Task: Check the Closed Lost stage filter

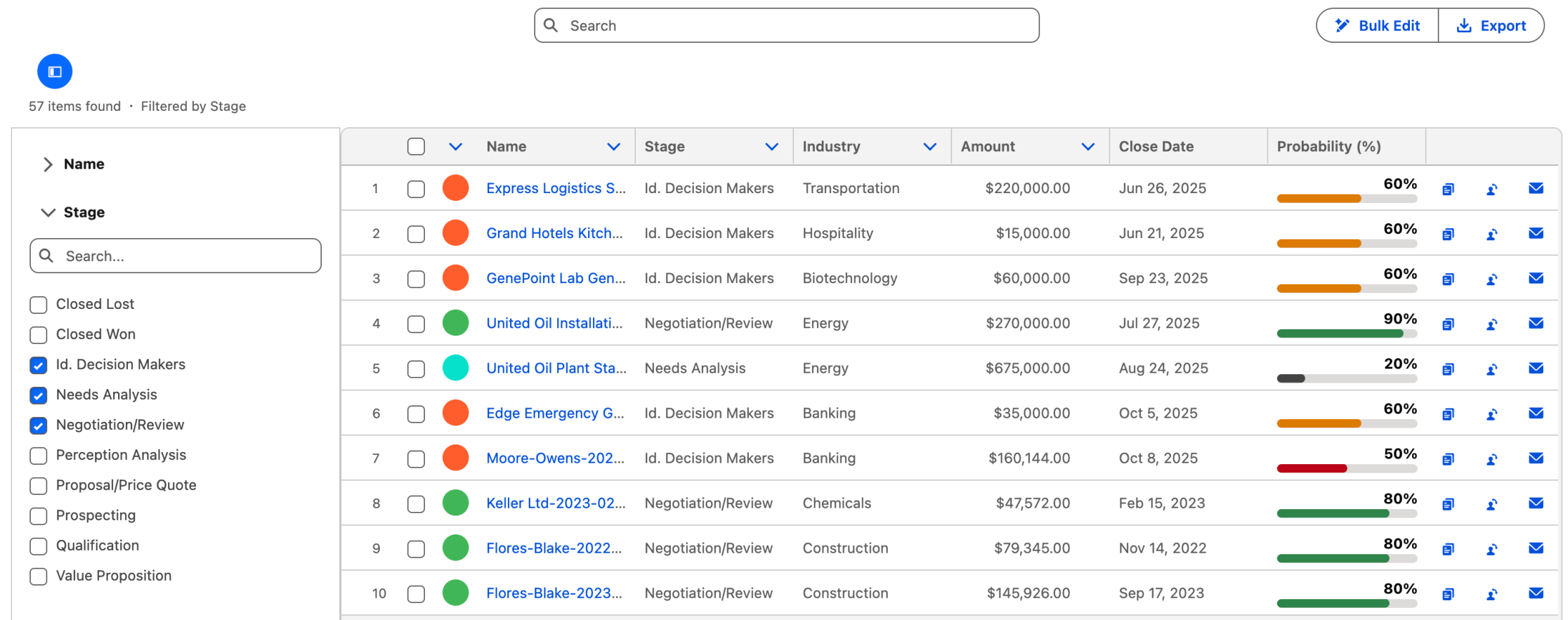Action: [x=39, y=305]
